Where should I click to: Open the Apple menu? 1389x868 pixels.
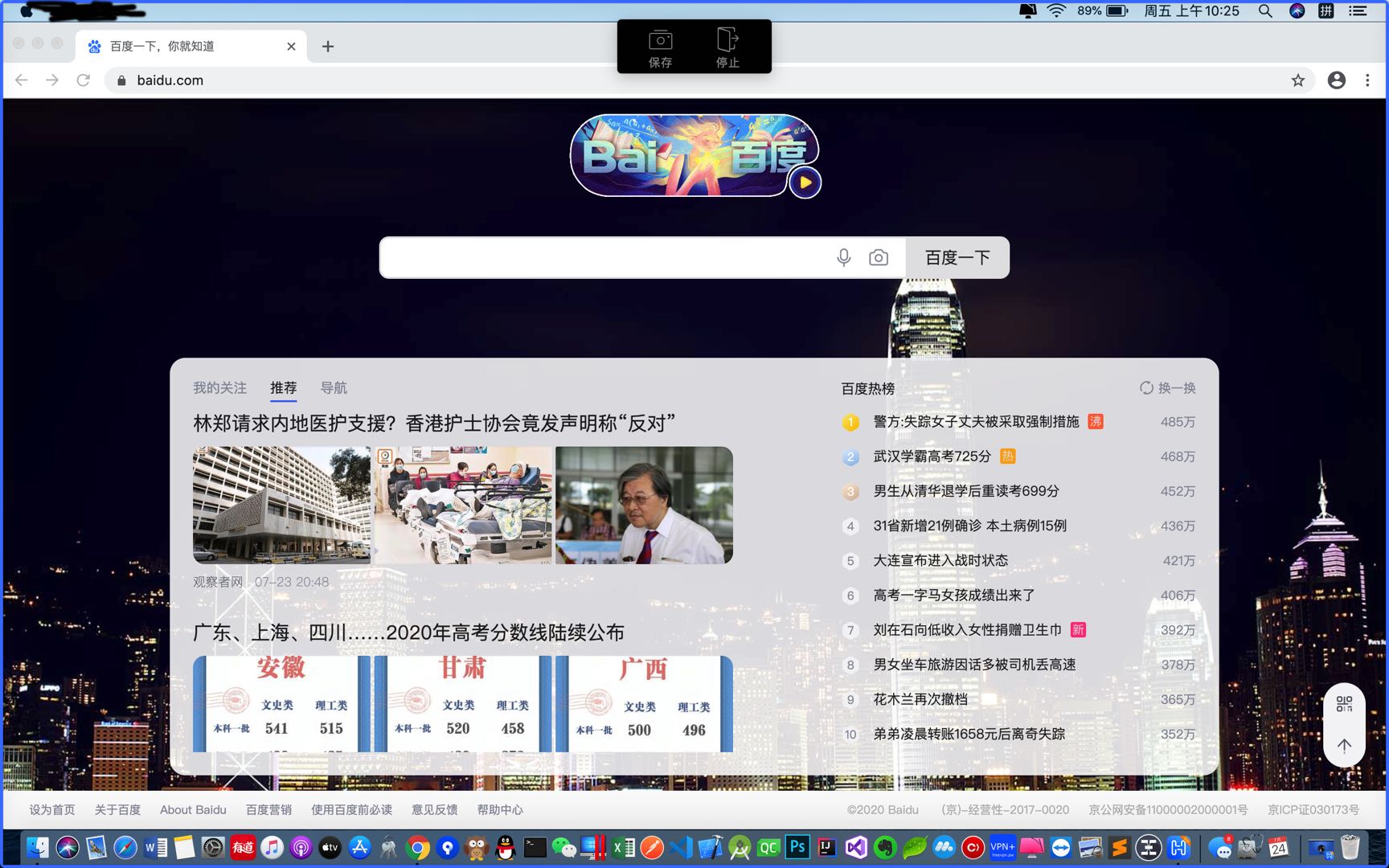26,10
